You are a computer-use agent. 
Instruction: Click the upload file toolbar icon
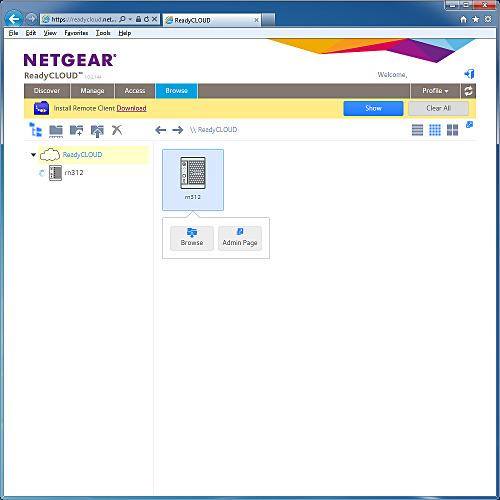click(97, 131)
